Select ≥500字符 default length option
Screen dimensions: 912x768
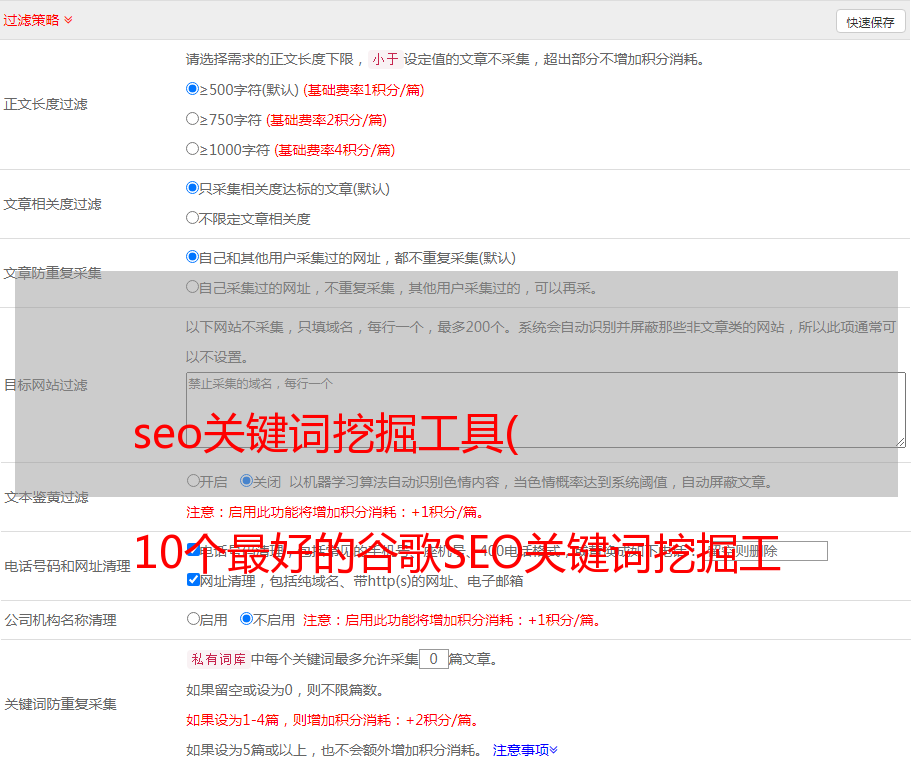click(193, 89)
